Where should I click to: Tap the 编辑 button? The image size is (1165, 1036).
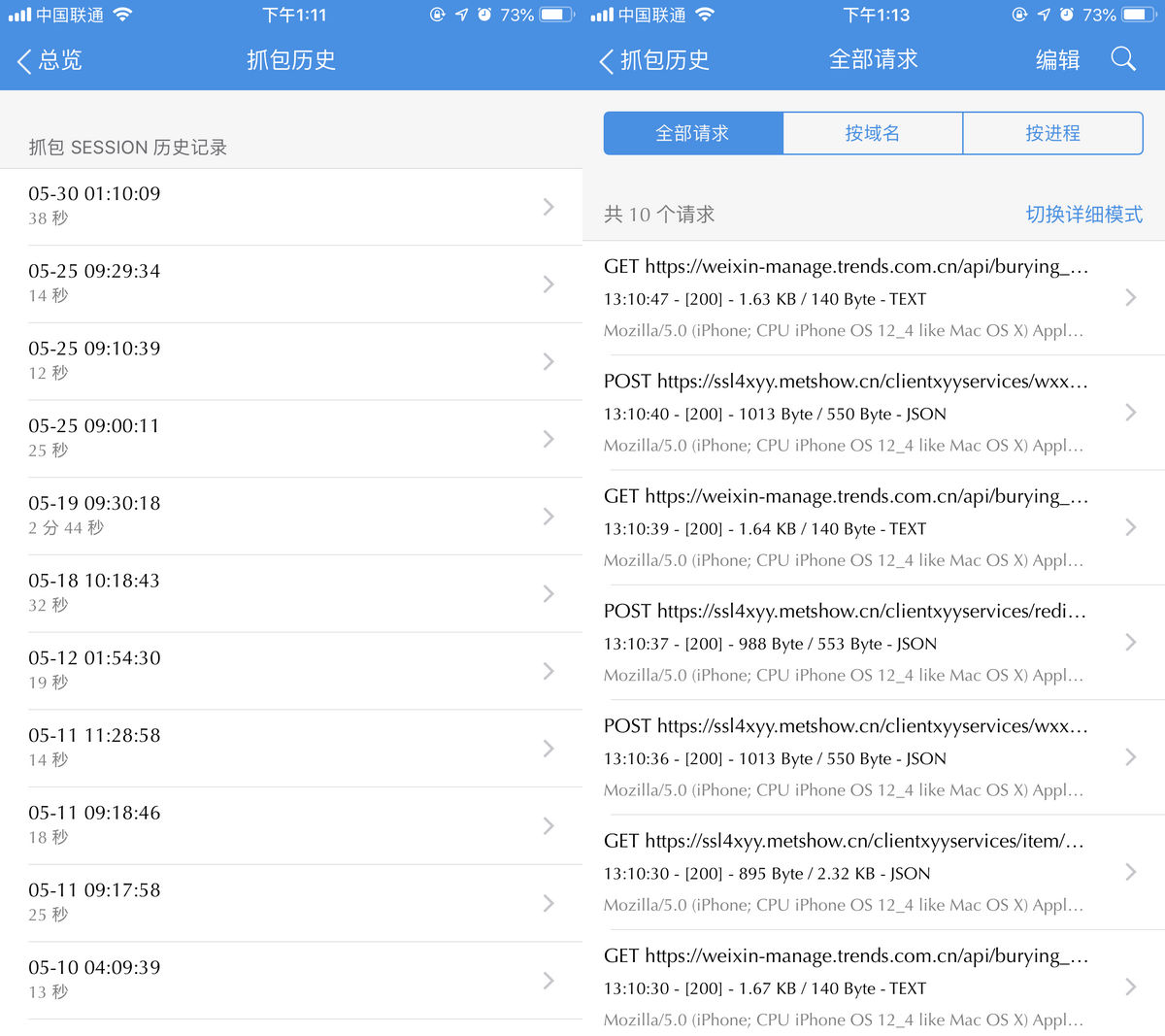point(1056,59)
